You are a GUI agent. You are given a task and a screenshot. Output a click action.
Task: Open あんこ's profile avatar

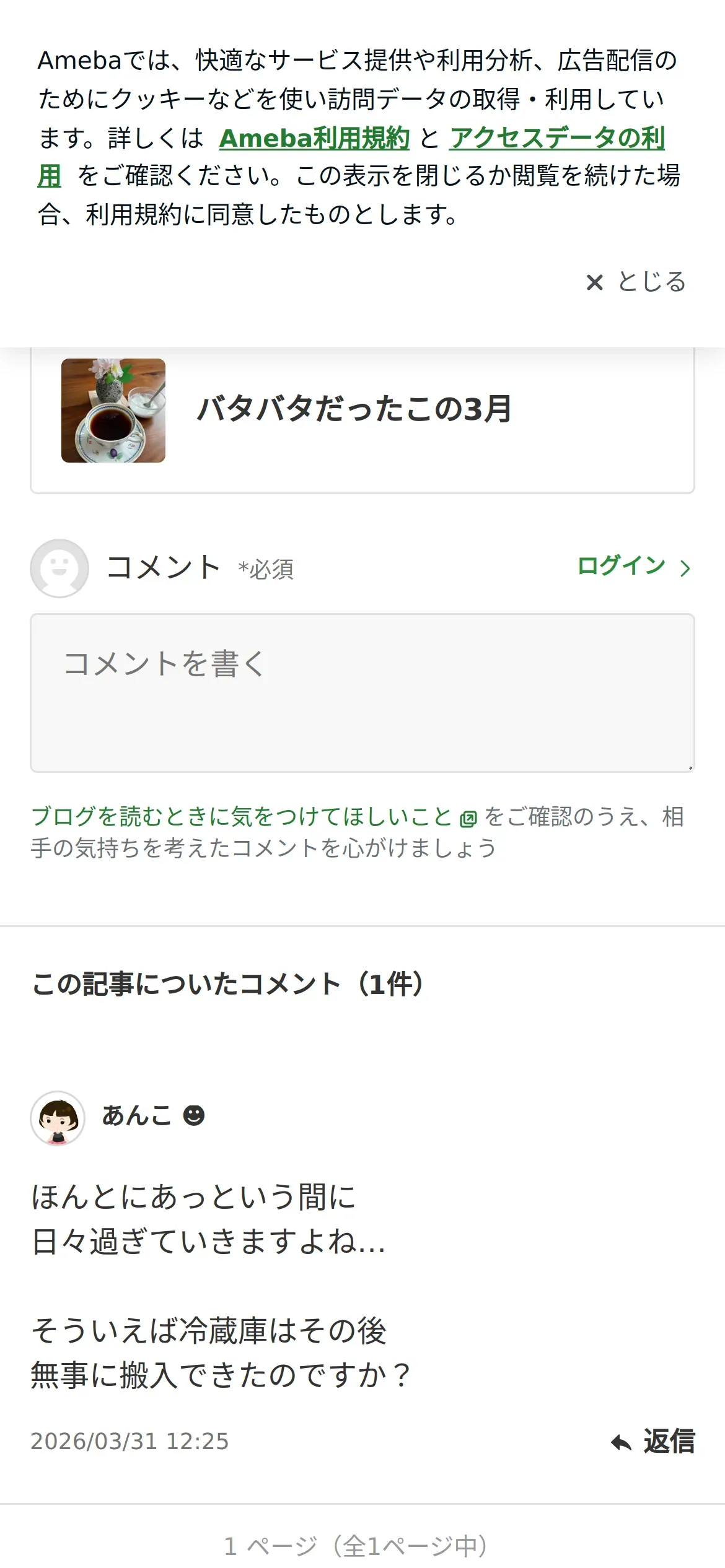coord(58,1118)
